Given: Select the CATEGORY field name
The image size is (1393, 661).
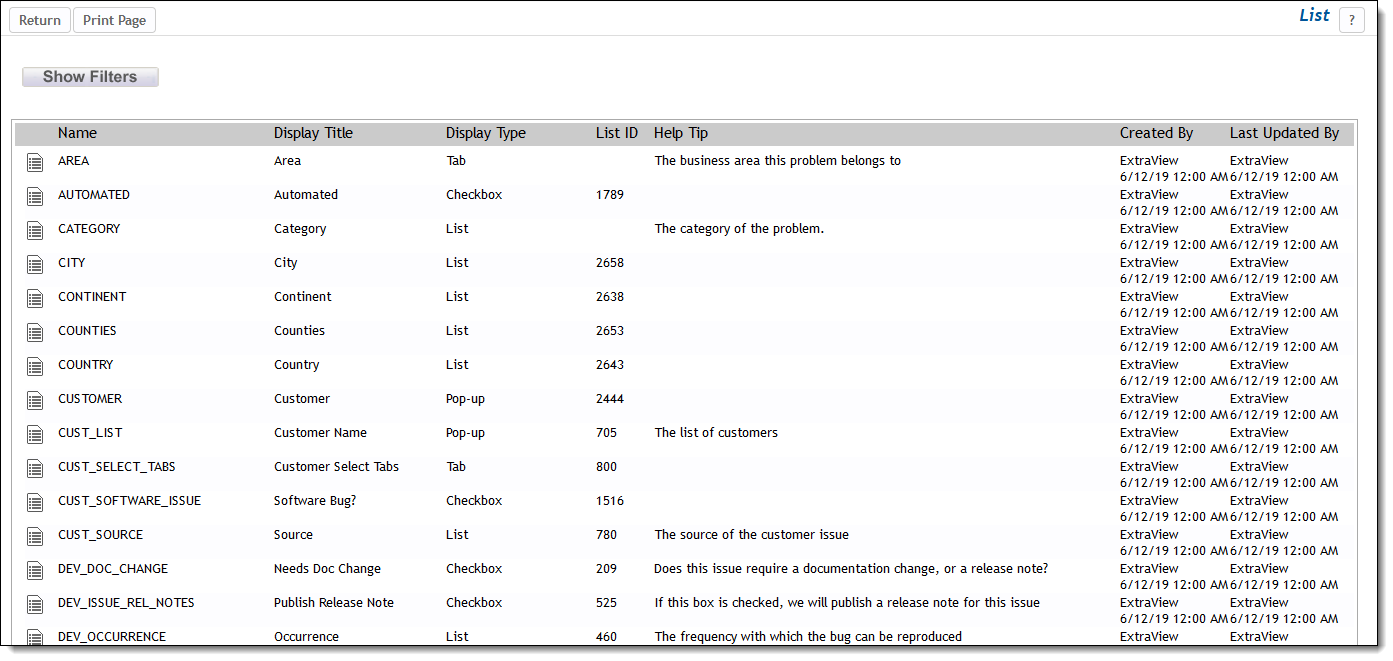Looking at the screenshot, I should [89, 228].
